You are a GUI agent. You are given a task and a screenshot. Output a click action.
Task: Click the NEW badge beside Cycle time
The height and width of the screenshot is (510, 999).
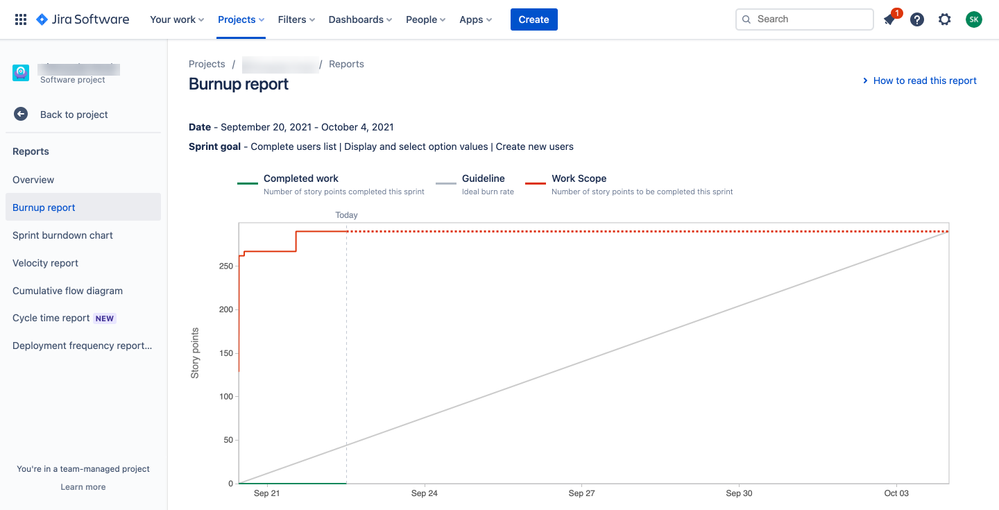pos(105,318)
